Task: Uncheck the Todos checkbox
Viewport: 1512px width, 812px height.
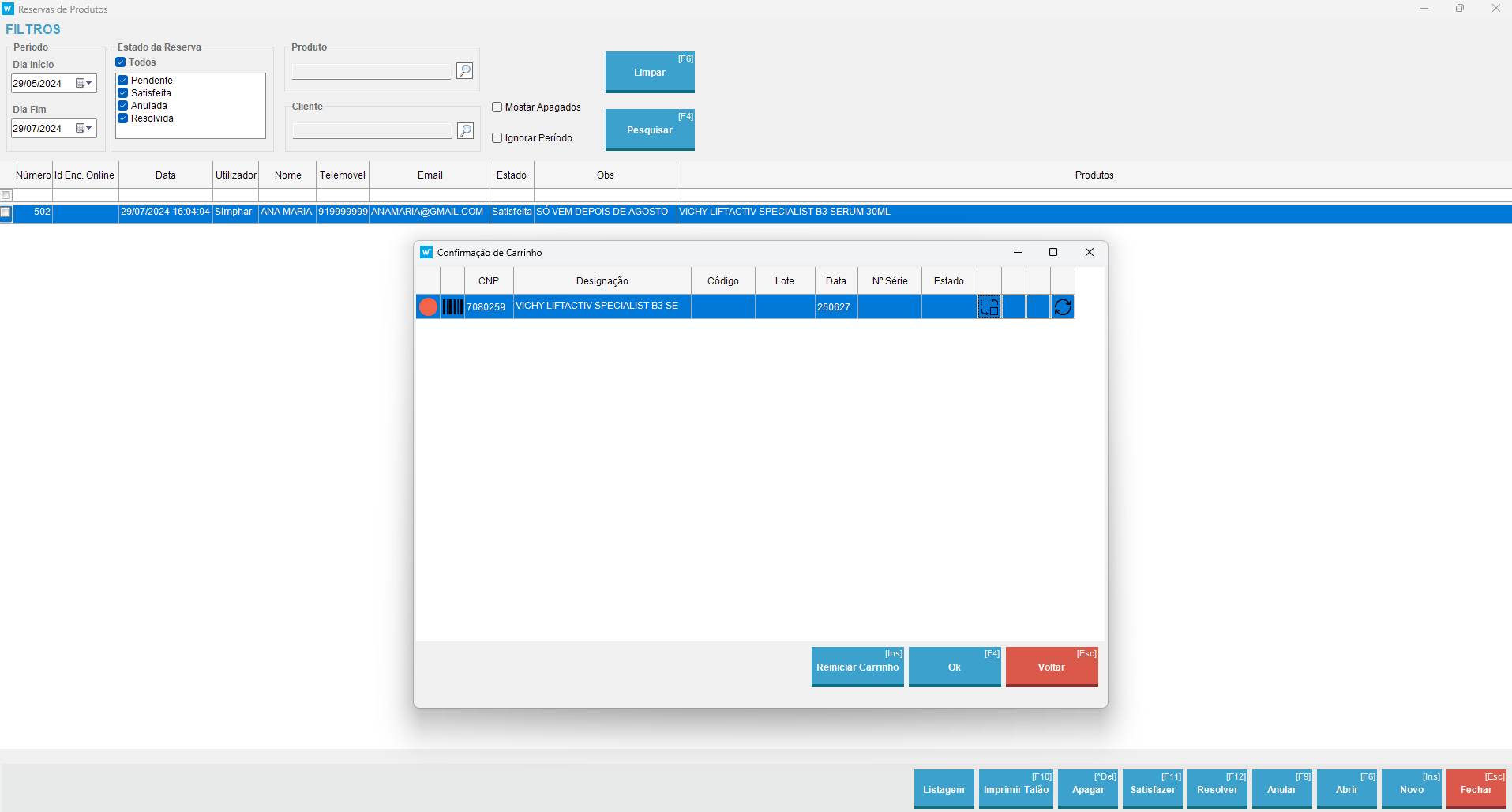Action: pos(121,62)
